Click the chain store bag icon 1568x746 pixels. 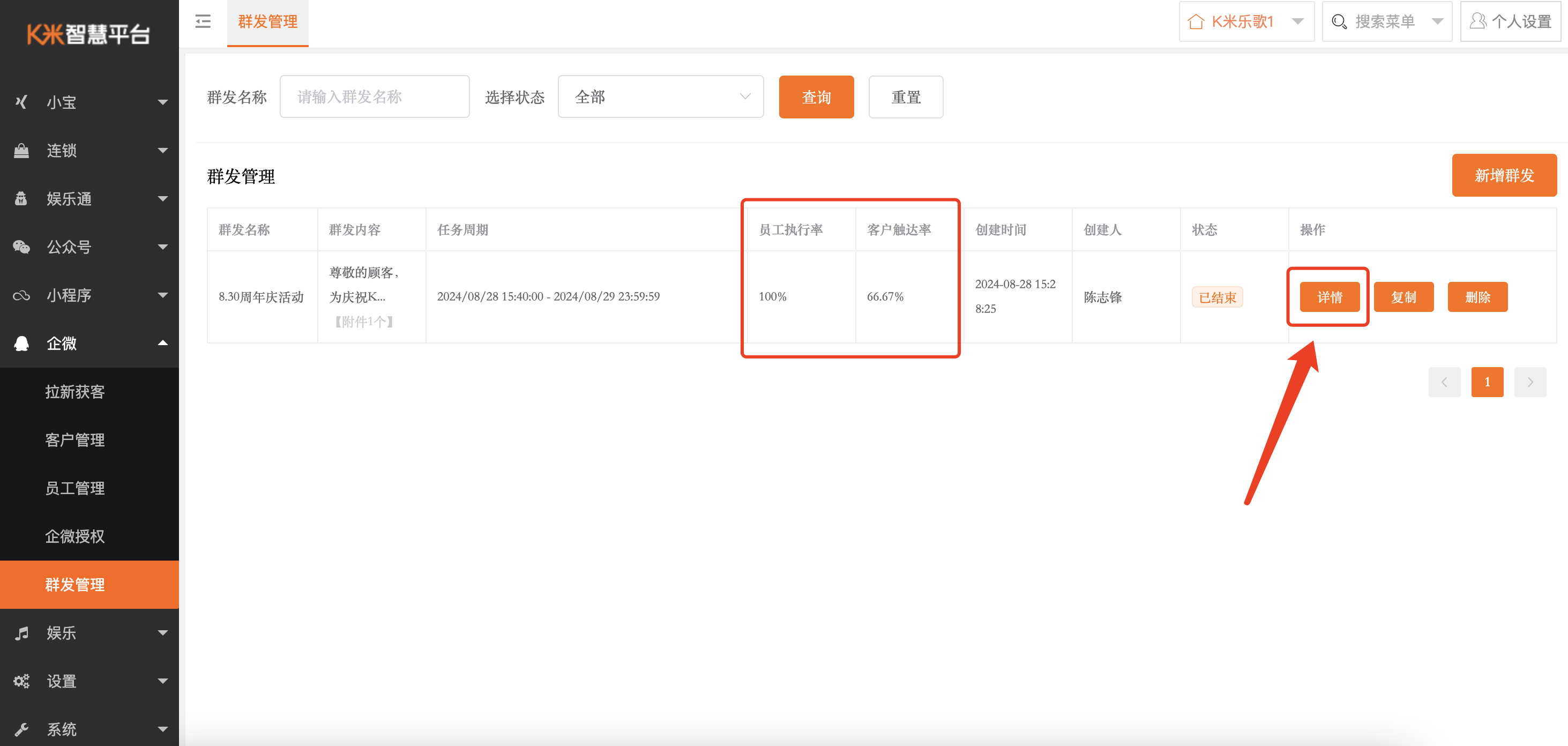pos(21,151)
